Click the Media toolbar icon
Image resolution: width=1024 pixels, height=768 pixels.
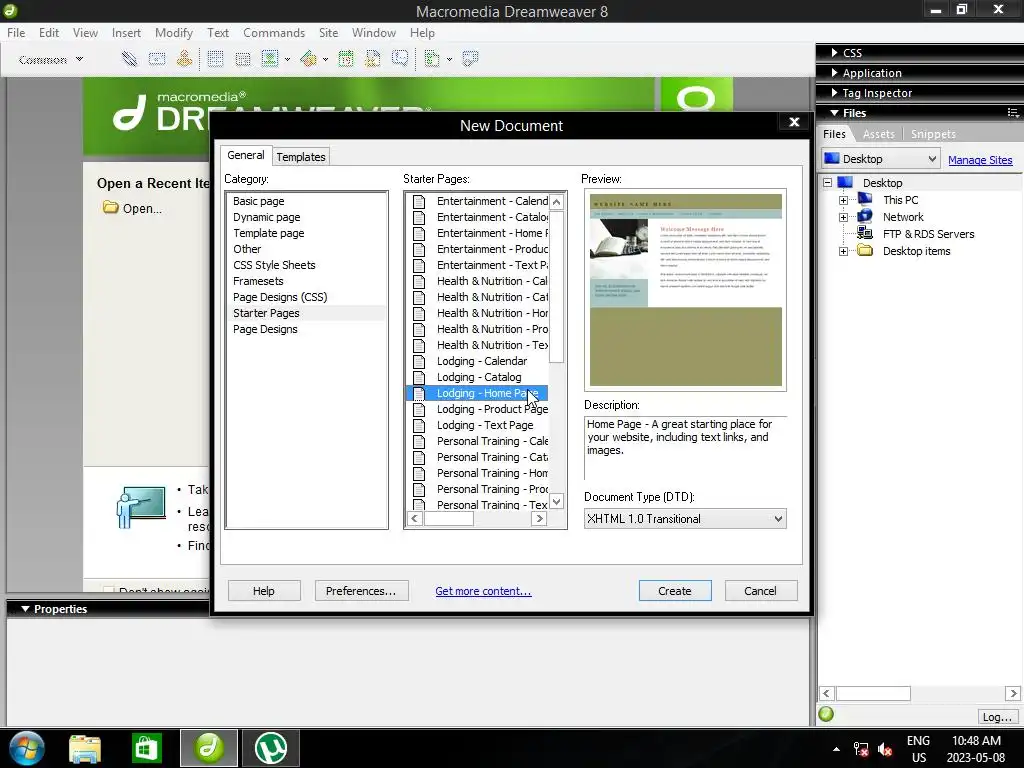[308, 59]
